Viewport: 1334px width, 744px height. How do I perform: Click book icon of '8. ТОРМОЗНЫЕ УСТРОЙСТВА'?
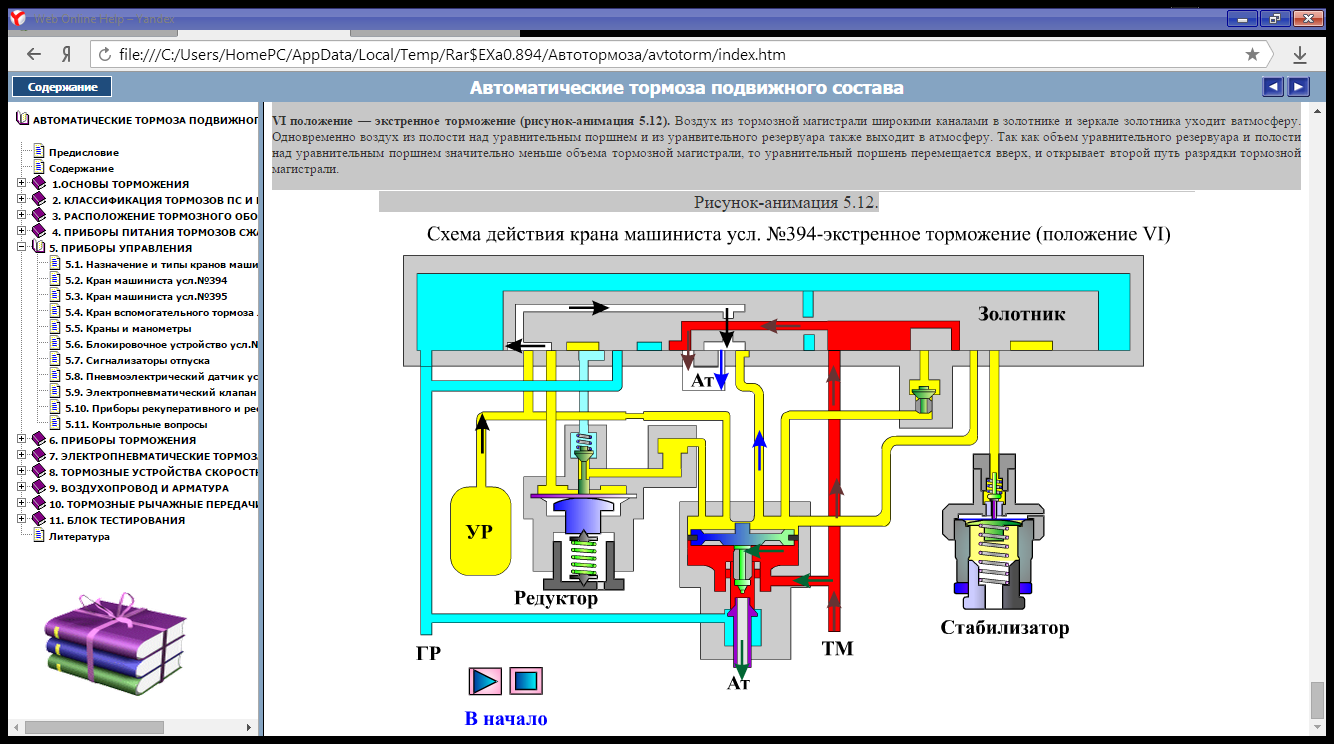39,472
